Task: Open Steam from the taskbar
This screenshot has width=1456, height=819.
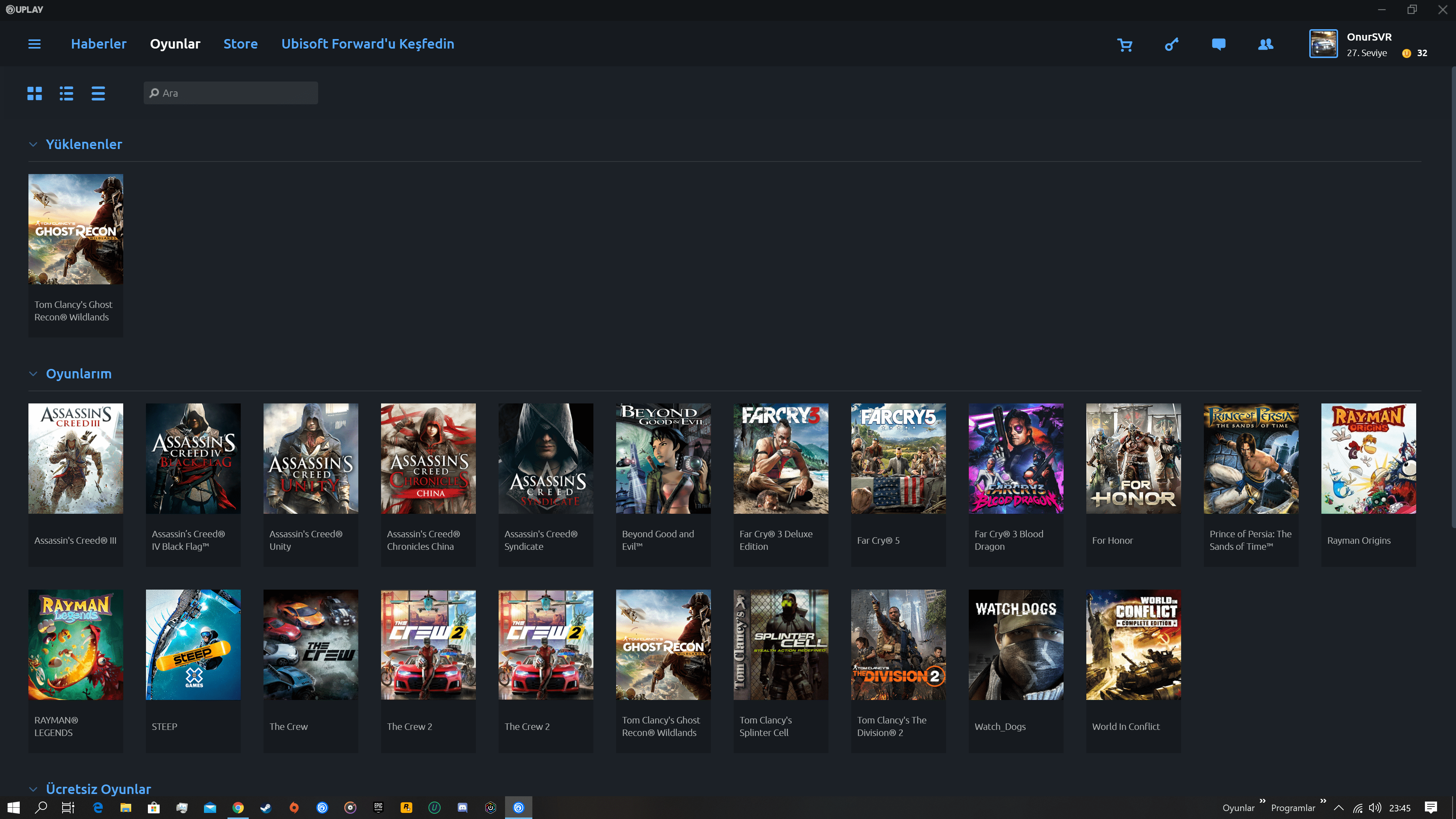Action: pos(266,808)
